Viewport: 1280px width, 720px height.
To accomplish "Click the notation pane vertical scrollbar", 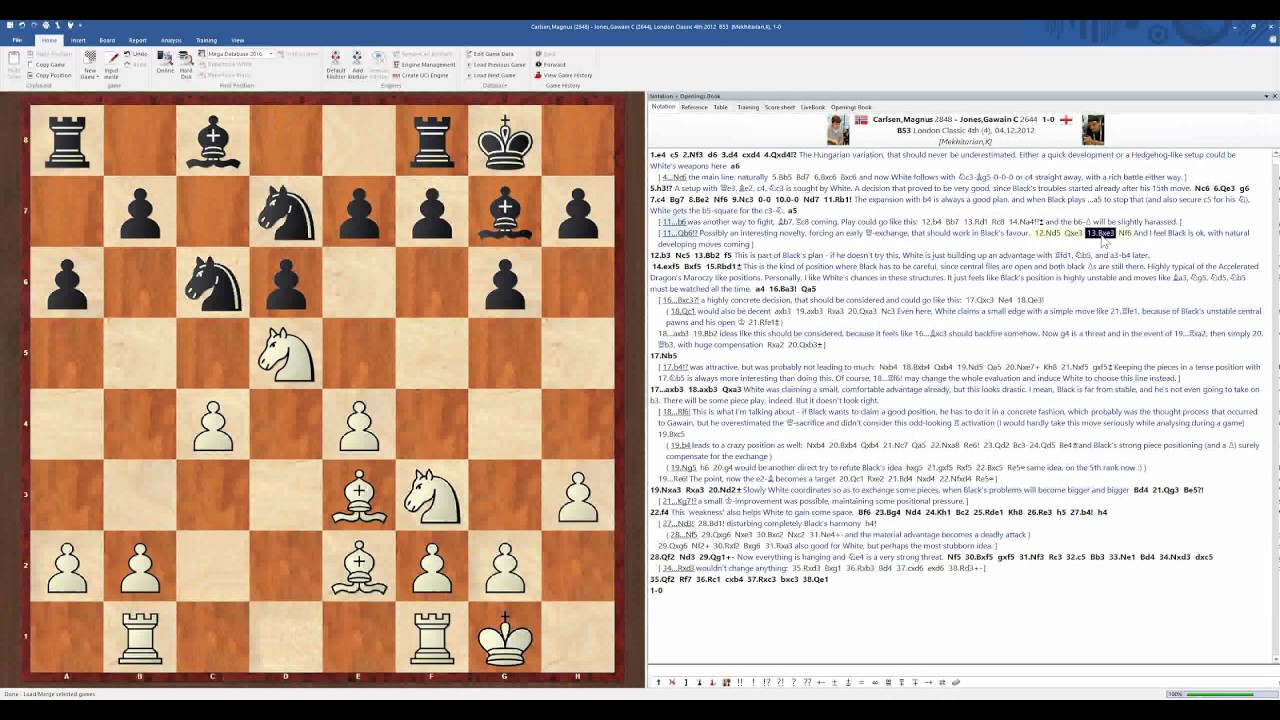I will (x=1275, y=405).
